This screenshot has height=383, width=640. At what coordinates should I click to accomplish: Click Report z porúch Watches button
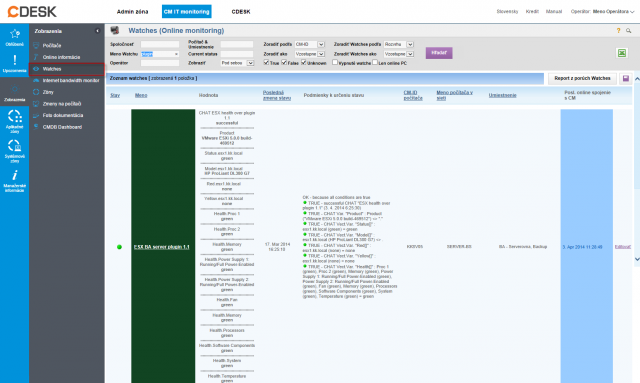pyautogui.click(x=582, y=78)
